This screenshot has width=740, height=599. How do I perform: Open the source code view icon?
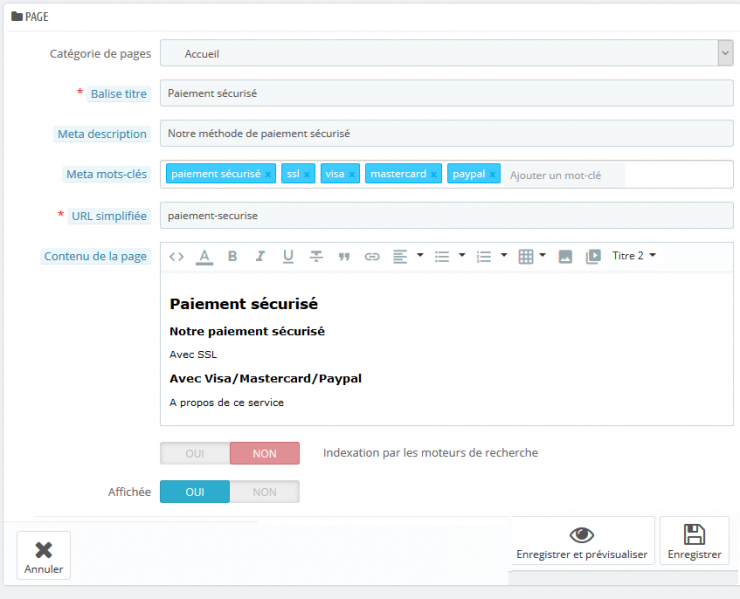point(177,256)
